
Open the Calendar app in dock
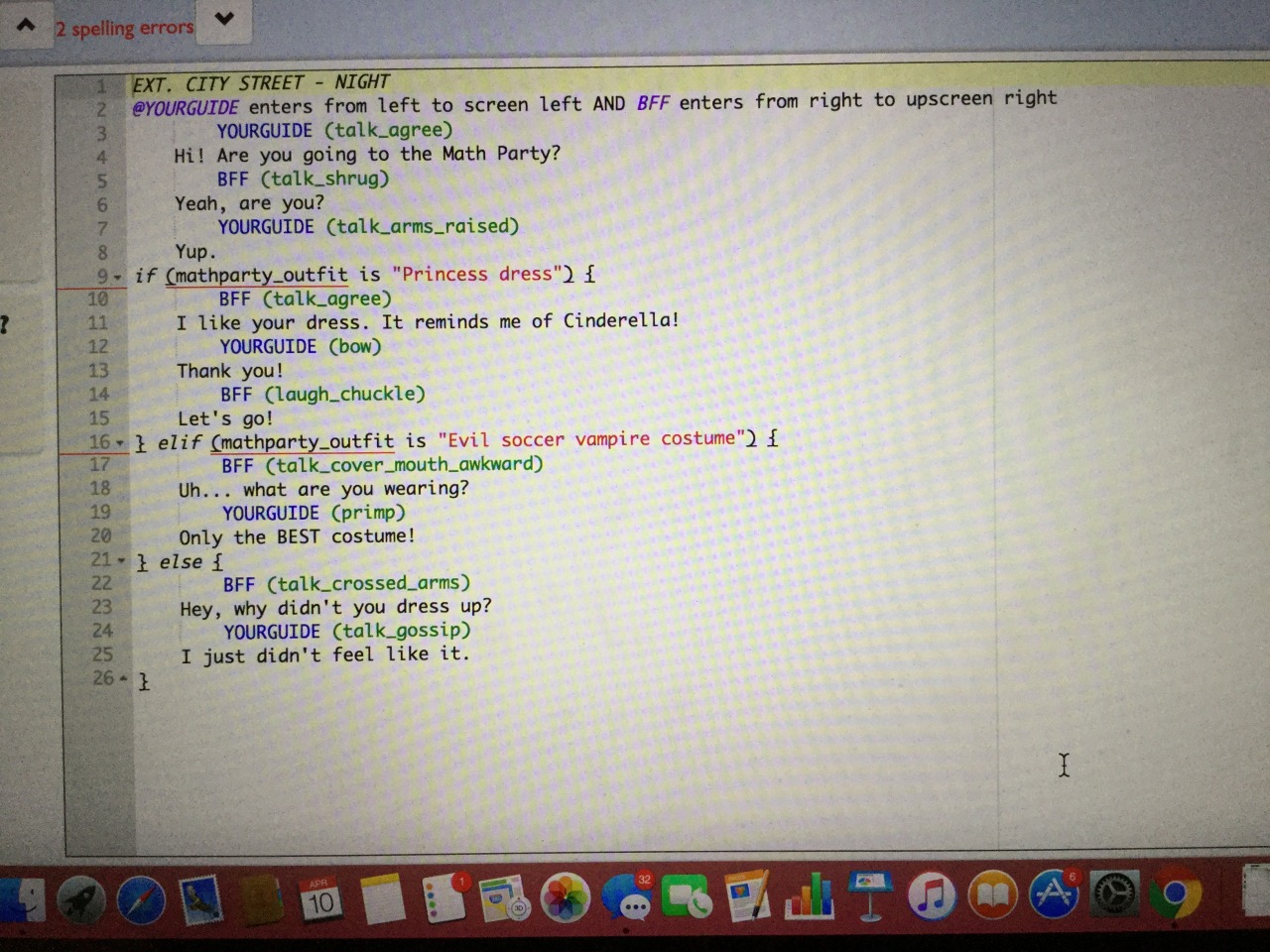point(319,899)
